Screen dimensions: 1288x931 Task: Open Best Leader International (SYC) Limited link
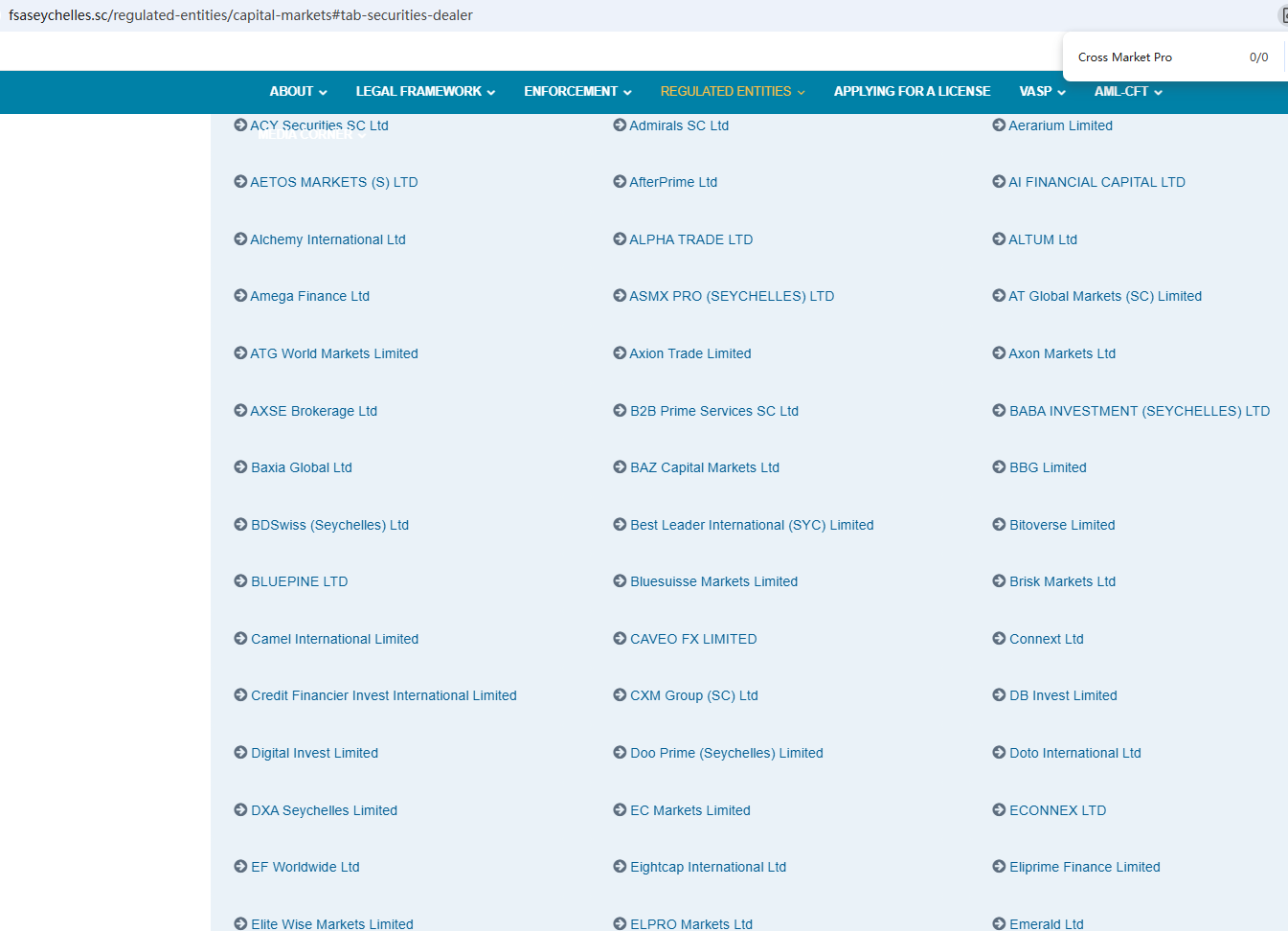(x=752, y=525)
